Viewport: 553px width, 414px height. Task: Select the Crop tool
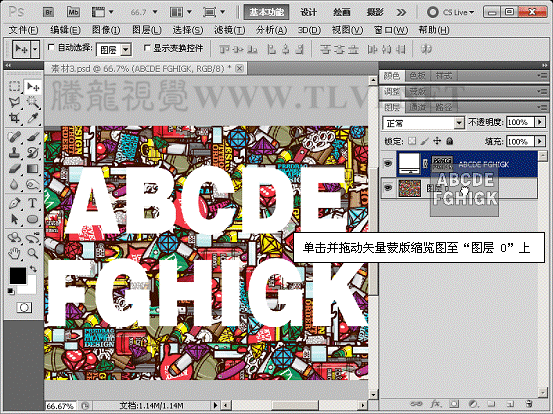pyautogui.click(x=14, y=118)
